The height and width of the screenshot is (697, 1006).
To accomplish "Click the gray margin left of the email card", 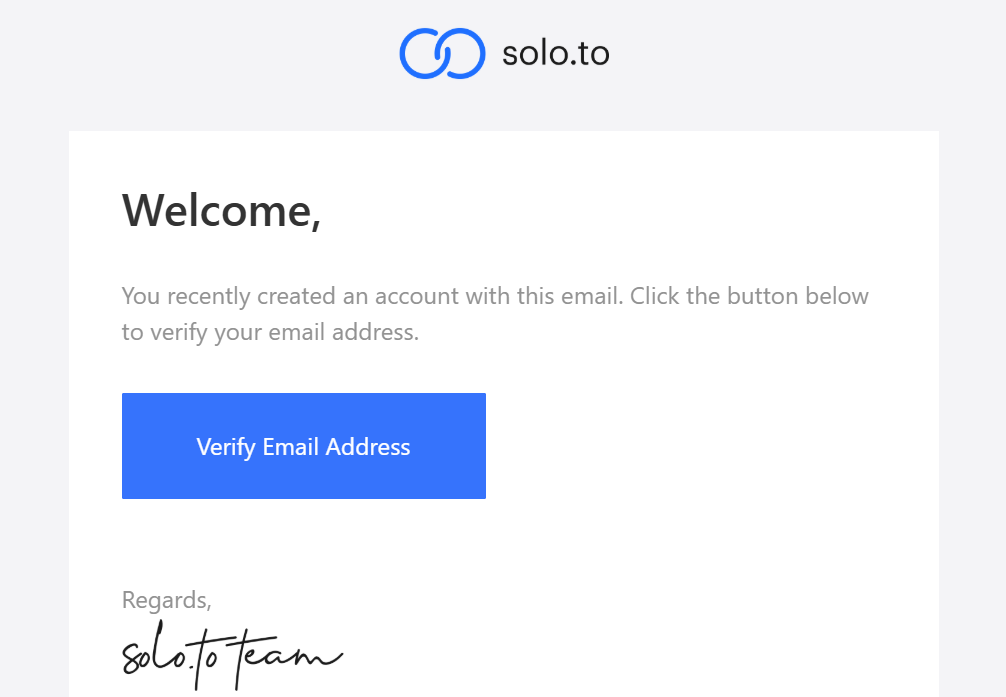I will click(x=34, y=400).
